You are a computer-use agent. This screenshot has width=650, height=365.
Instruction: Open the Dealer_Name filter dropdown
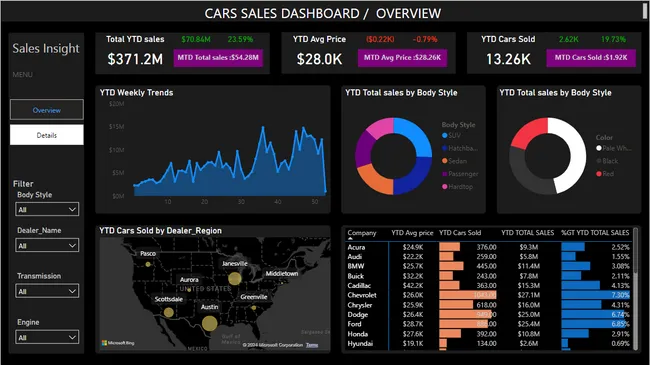click(47, 246)
